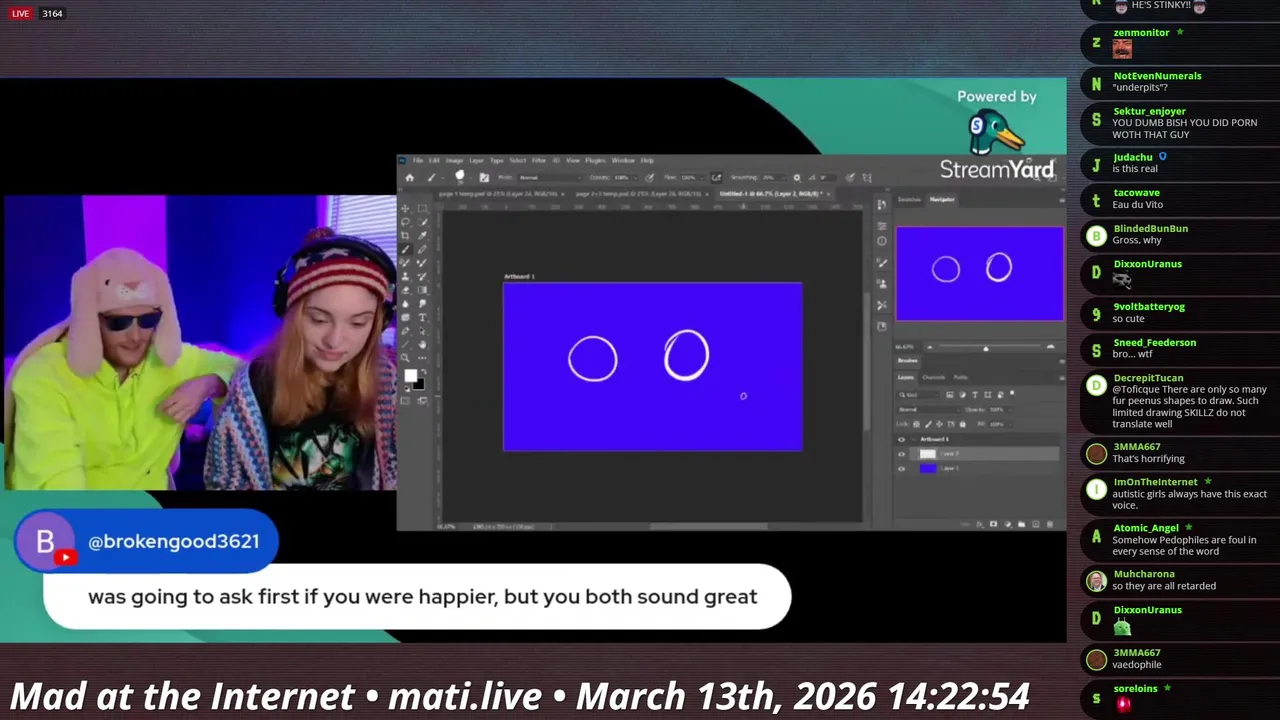This screenshot has height=720, width=1280.
Task: Select the Move tool
Action: tap(405, 208)
